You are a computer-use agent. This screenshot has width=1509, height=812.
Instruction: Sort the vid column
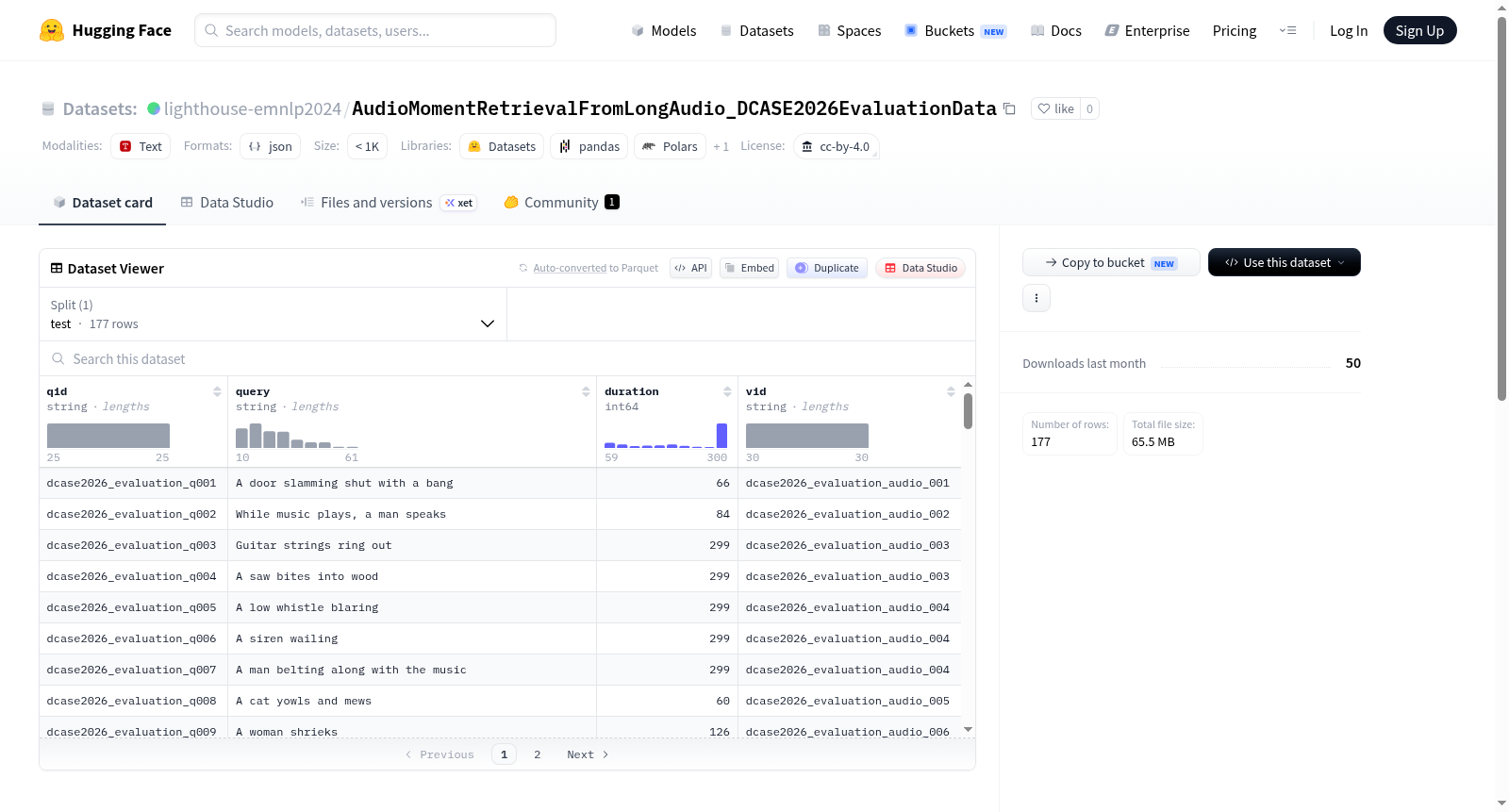click(x=951, y=391)
